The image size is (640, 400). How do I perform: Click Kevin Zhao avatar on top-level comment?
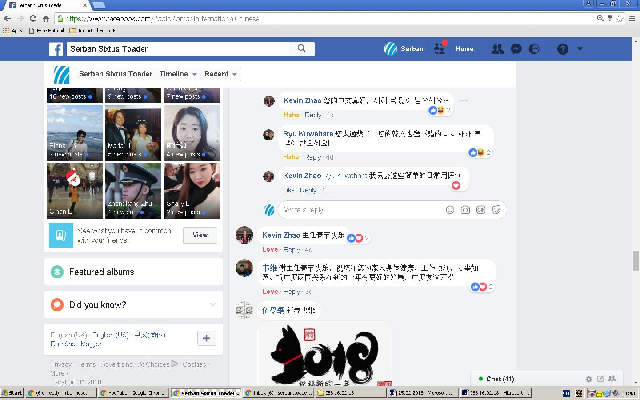click(x=244, y=235)
